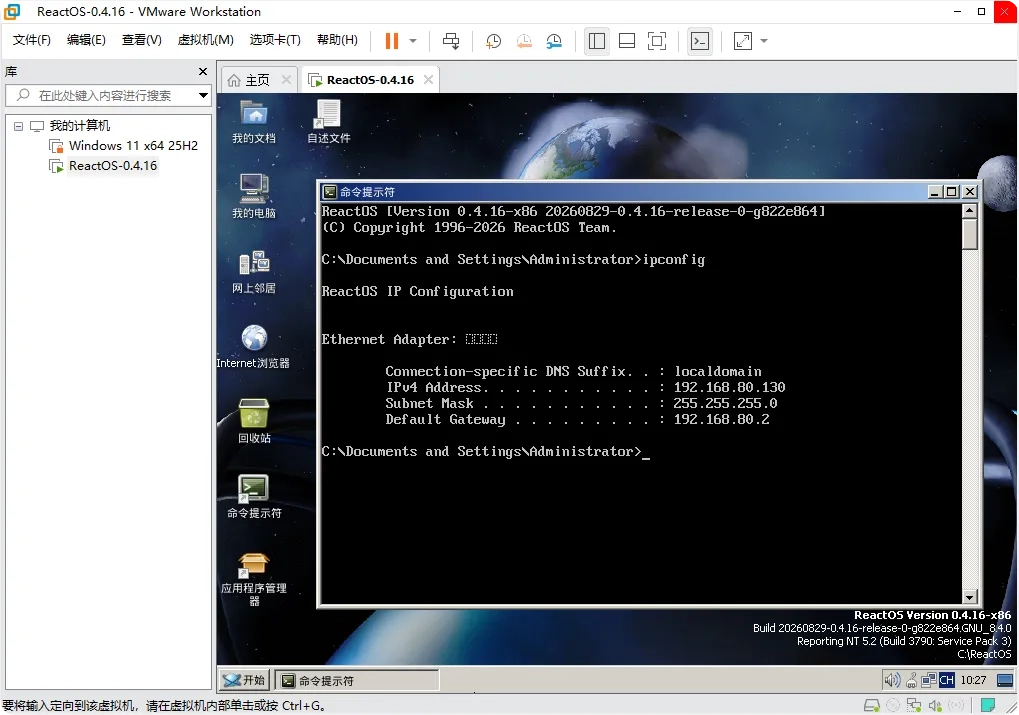Select 我的电脑 desktop icon
Image resolution: width=1019 pixels, height=715 pixels.
click(x=254, y=196)
